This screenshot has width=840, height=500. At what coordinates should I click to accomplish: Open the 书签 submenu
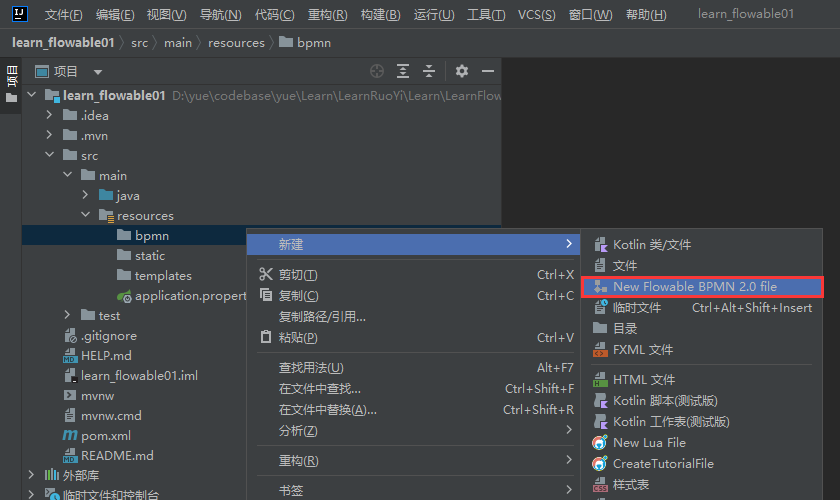[413, 490]
